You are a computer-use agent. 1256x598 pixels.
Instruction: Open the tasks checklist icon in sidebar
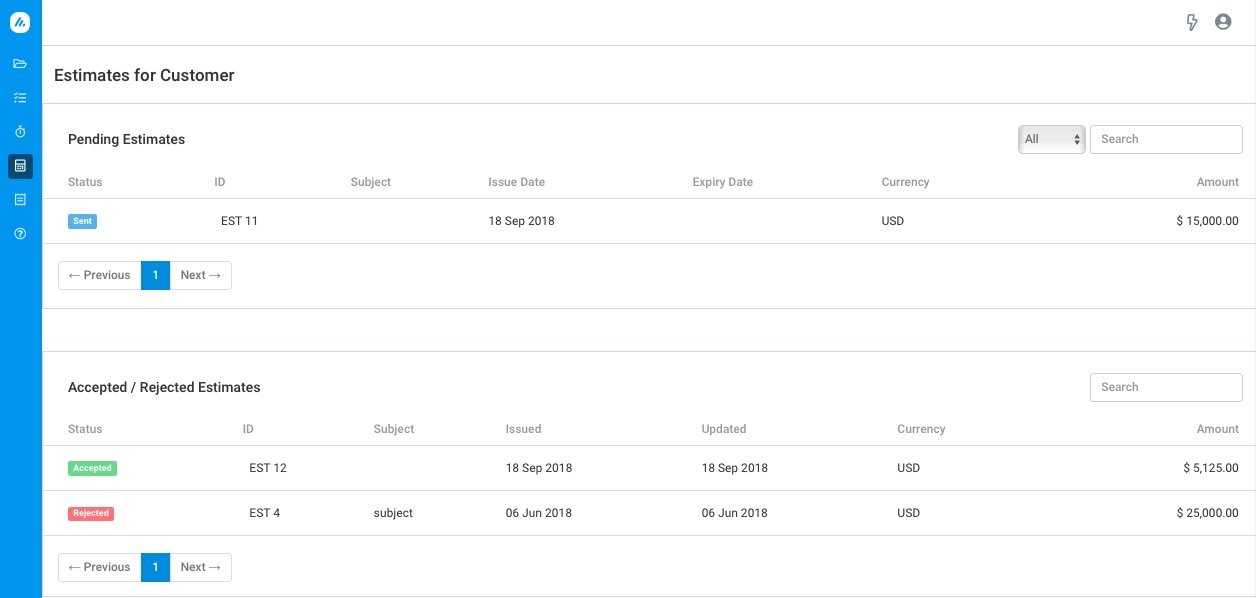20,98
